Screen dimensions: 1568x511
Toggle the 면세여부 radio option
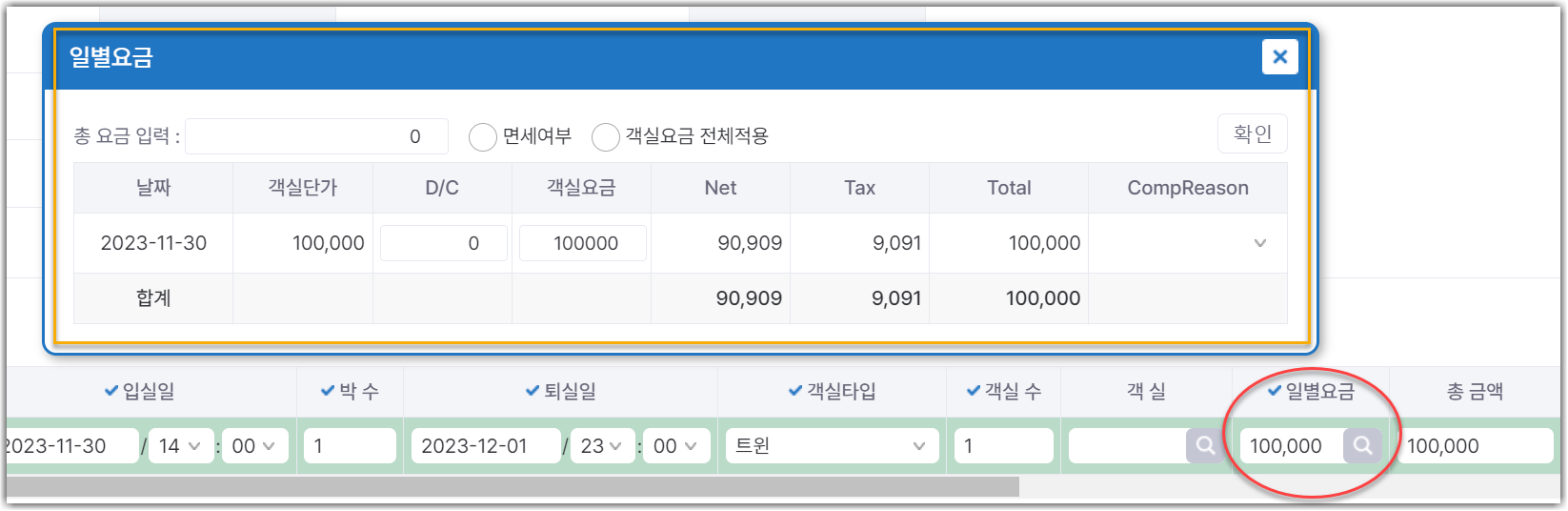483,137
